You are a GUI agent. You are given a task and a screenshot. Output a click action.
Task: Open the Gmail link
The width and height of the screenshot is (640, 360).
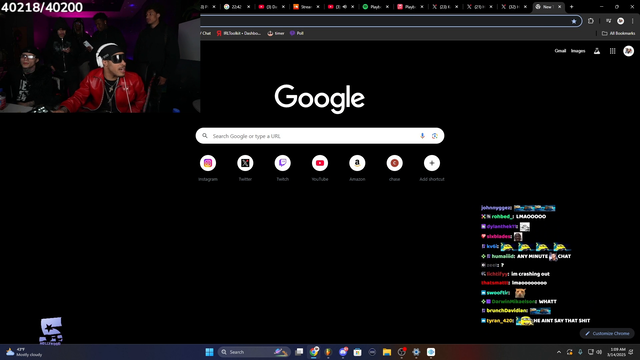tap(560, 51)
